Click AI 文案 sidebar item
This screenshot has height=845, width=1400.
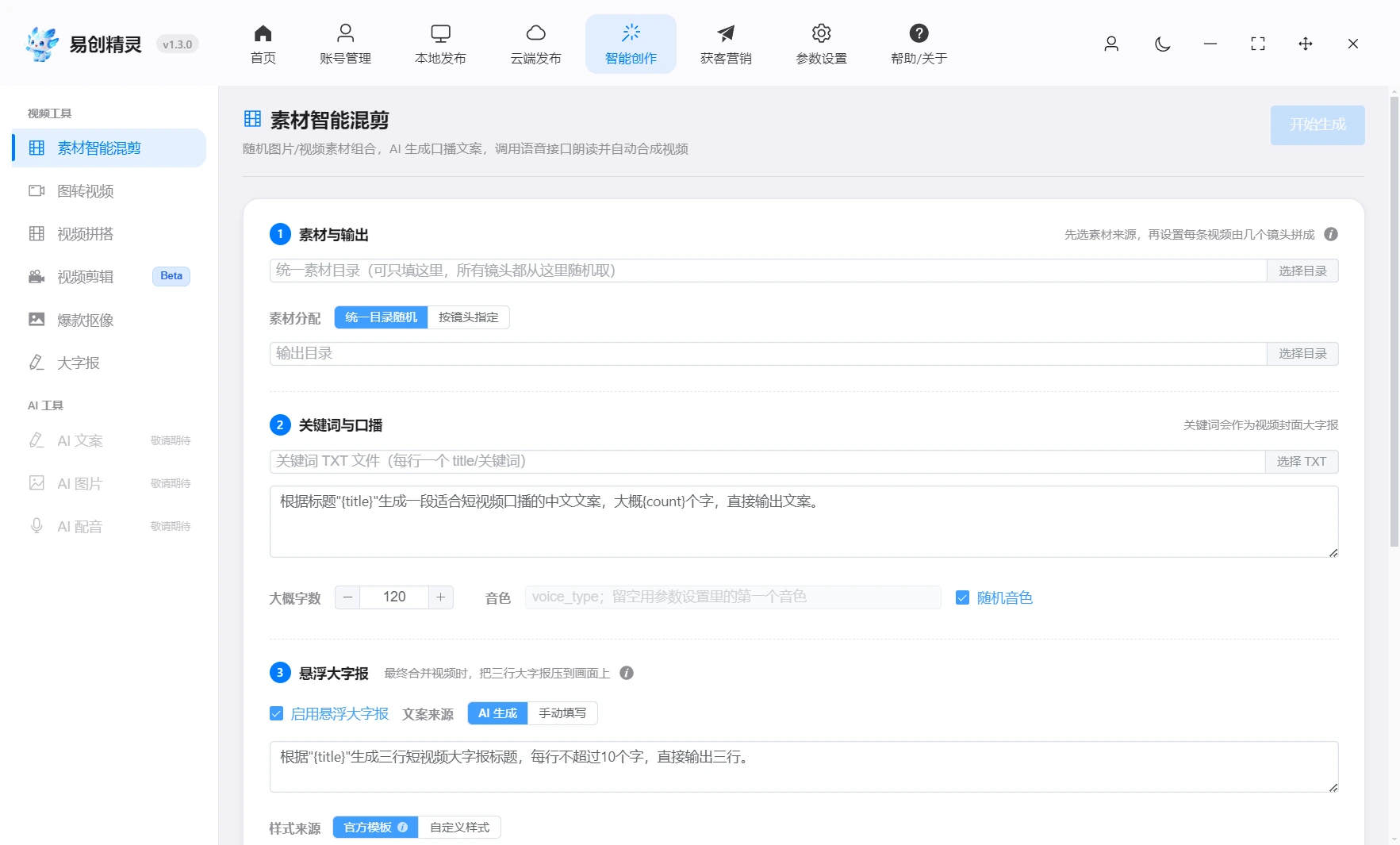tap(109, 440)
